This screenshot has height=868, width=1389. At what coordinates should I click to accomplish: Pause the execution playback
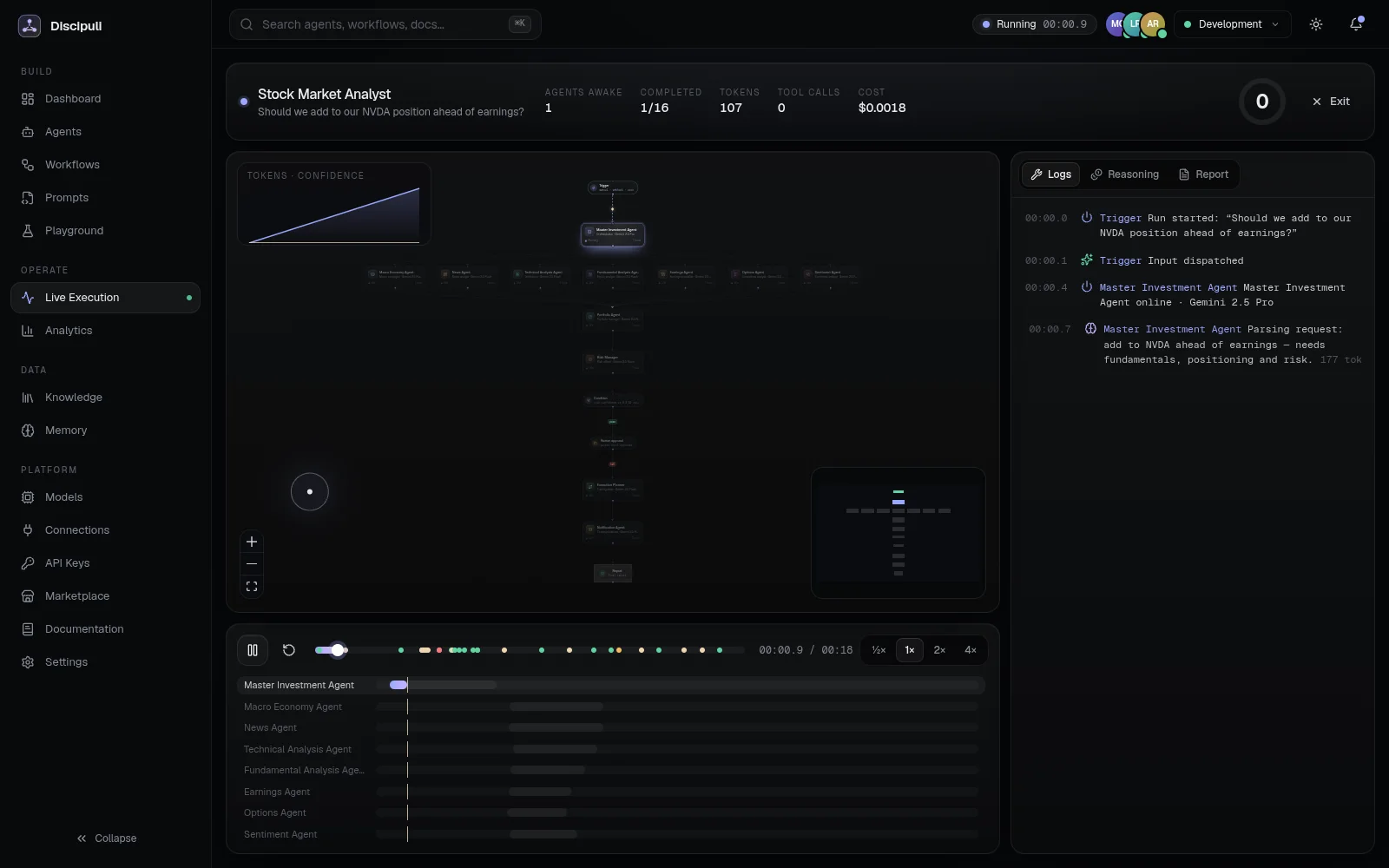(253, 650)
